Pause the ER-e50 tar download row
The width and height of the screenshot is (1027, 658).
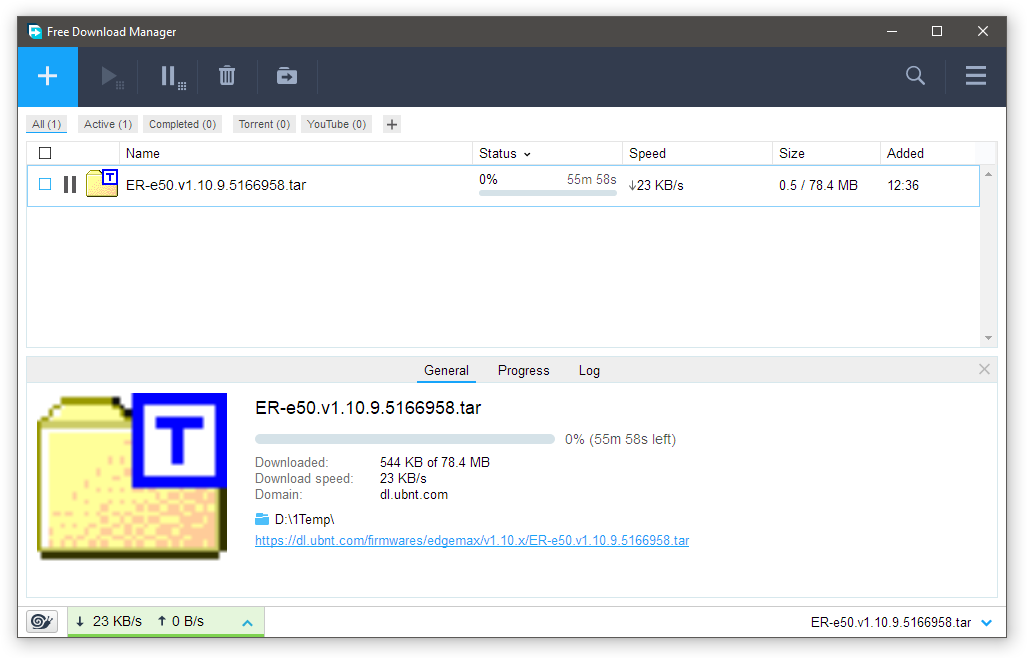[x=70, y=185]
